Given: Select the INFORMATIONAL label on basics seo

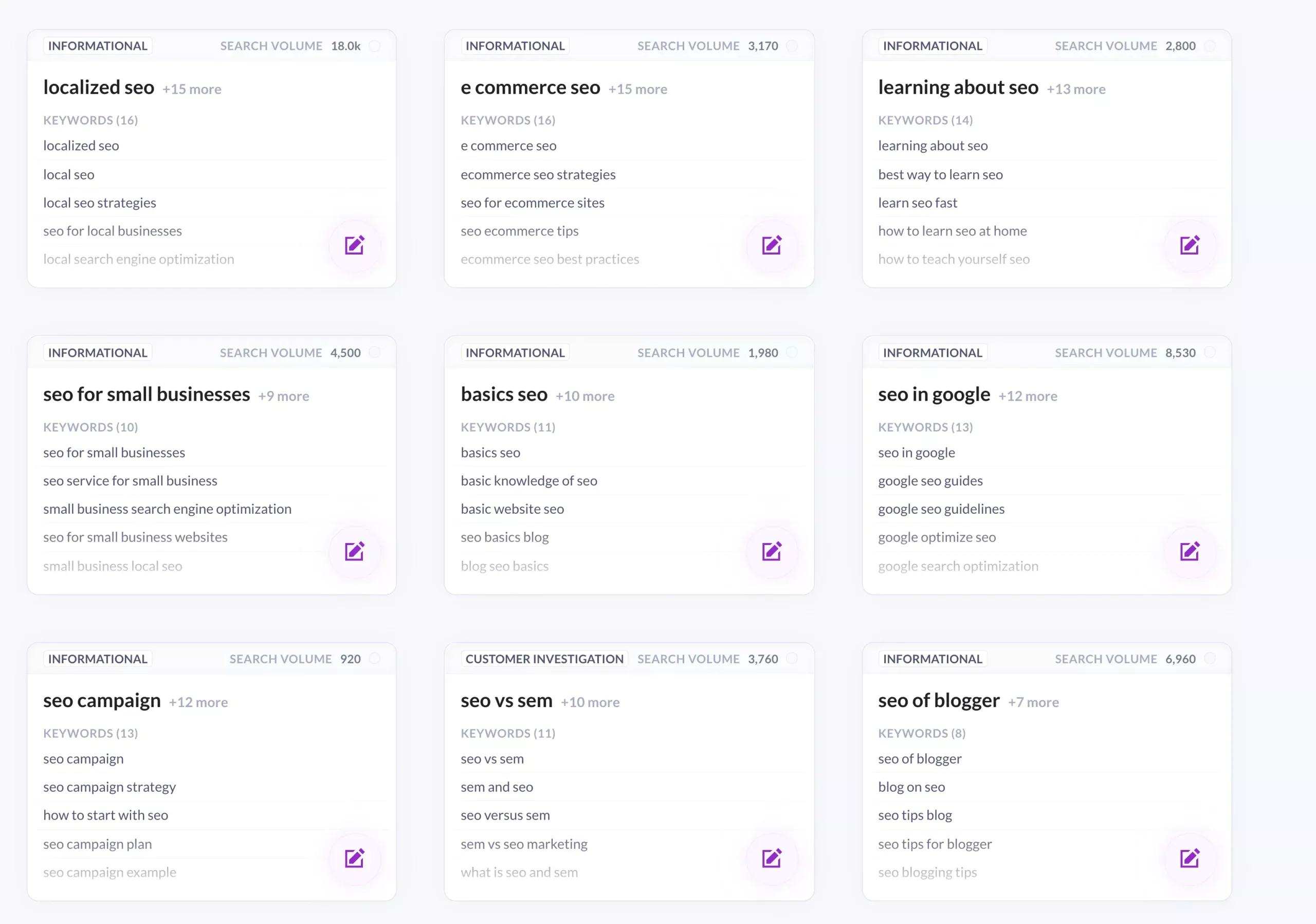Looking at the screenshot, I should (514, 353).
